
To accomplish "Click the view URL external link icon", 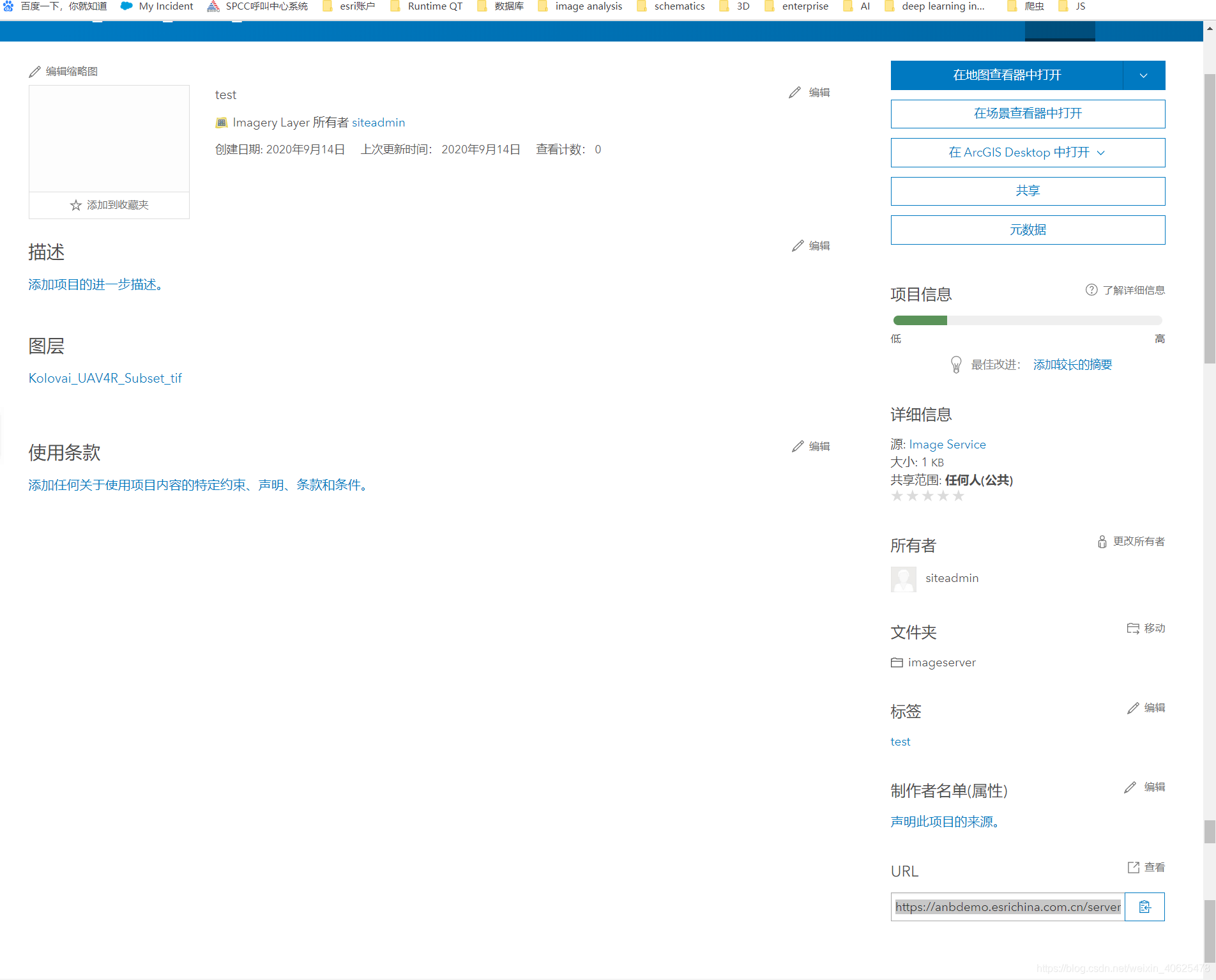I will click(x=1134, y=868).
